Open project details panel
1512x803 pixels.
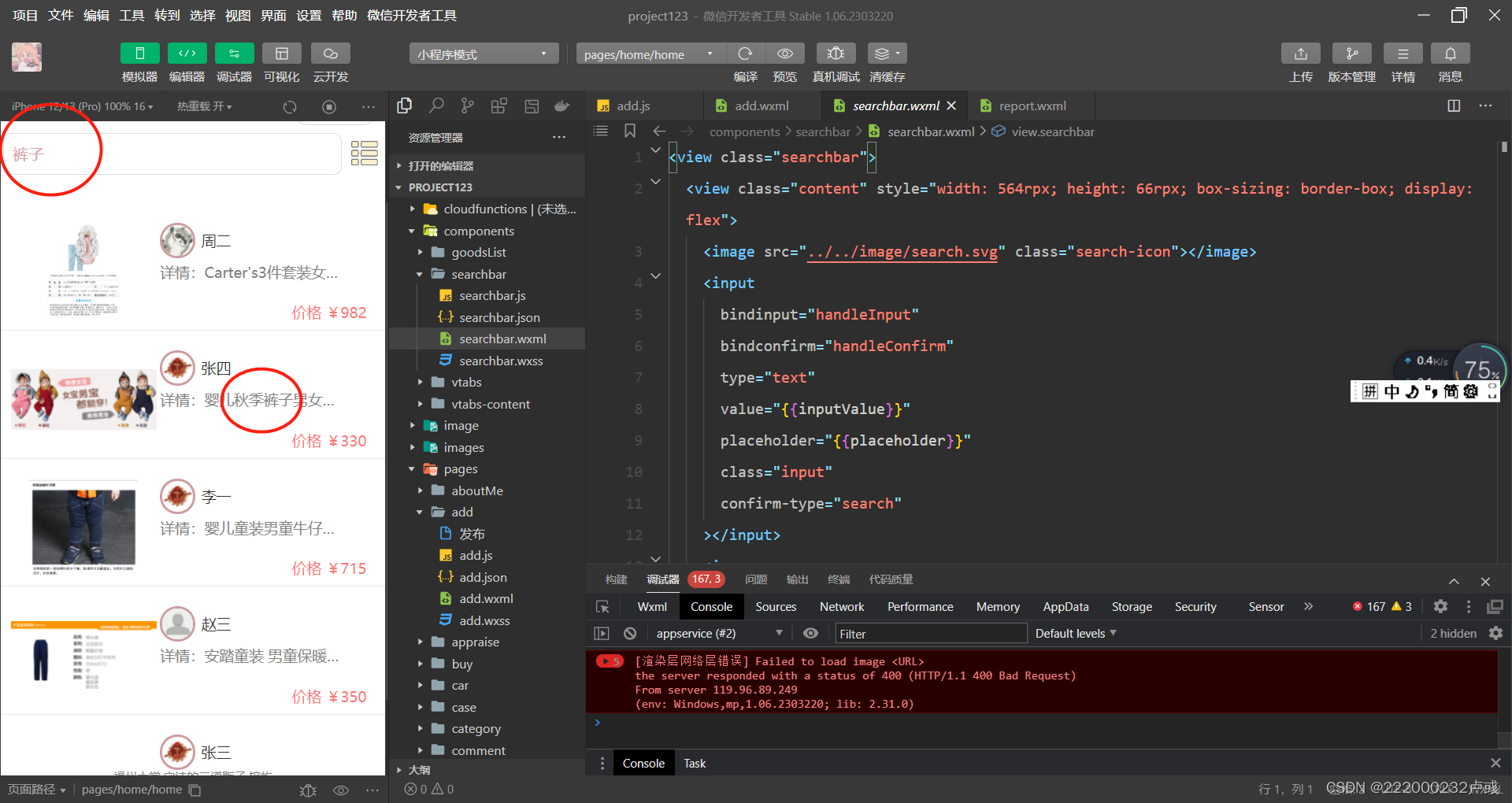tap(1403, 54)
